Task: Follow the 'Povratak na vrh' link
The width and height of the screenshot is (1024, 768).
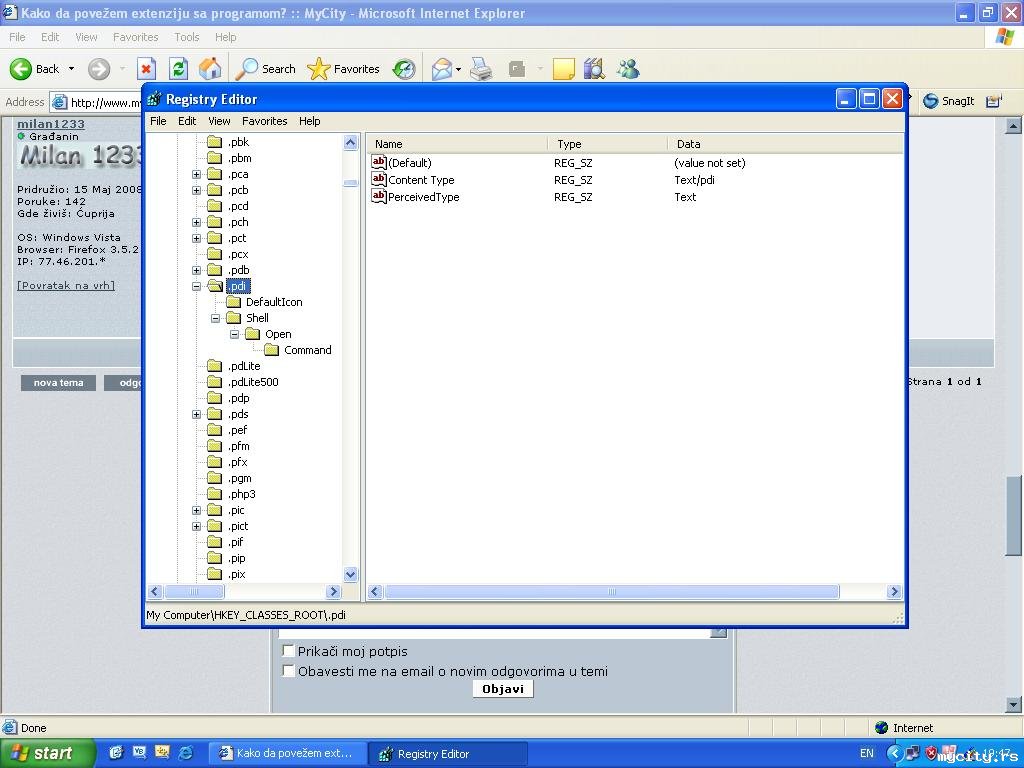Action: coord(66,286)
